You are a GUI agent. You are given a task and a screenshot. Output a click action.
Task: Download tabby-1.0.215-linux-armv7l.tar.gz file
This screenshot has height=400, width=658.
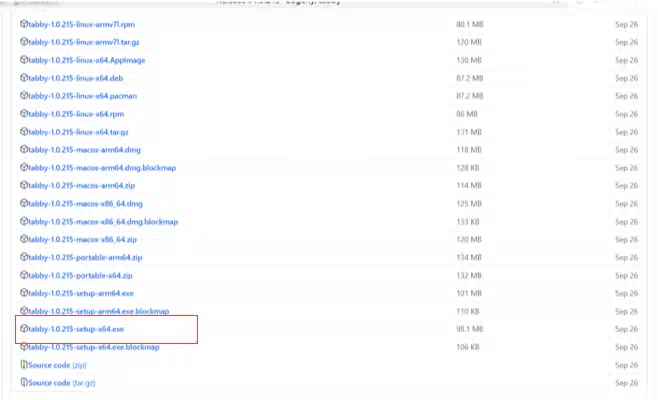click(x=84, y=42)
